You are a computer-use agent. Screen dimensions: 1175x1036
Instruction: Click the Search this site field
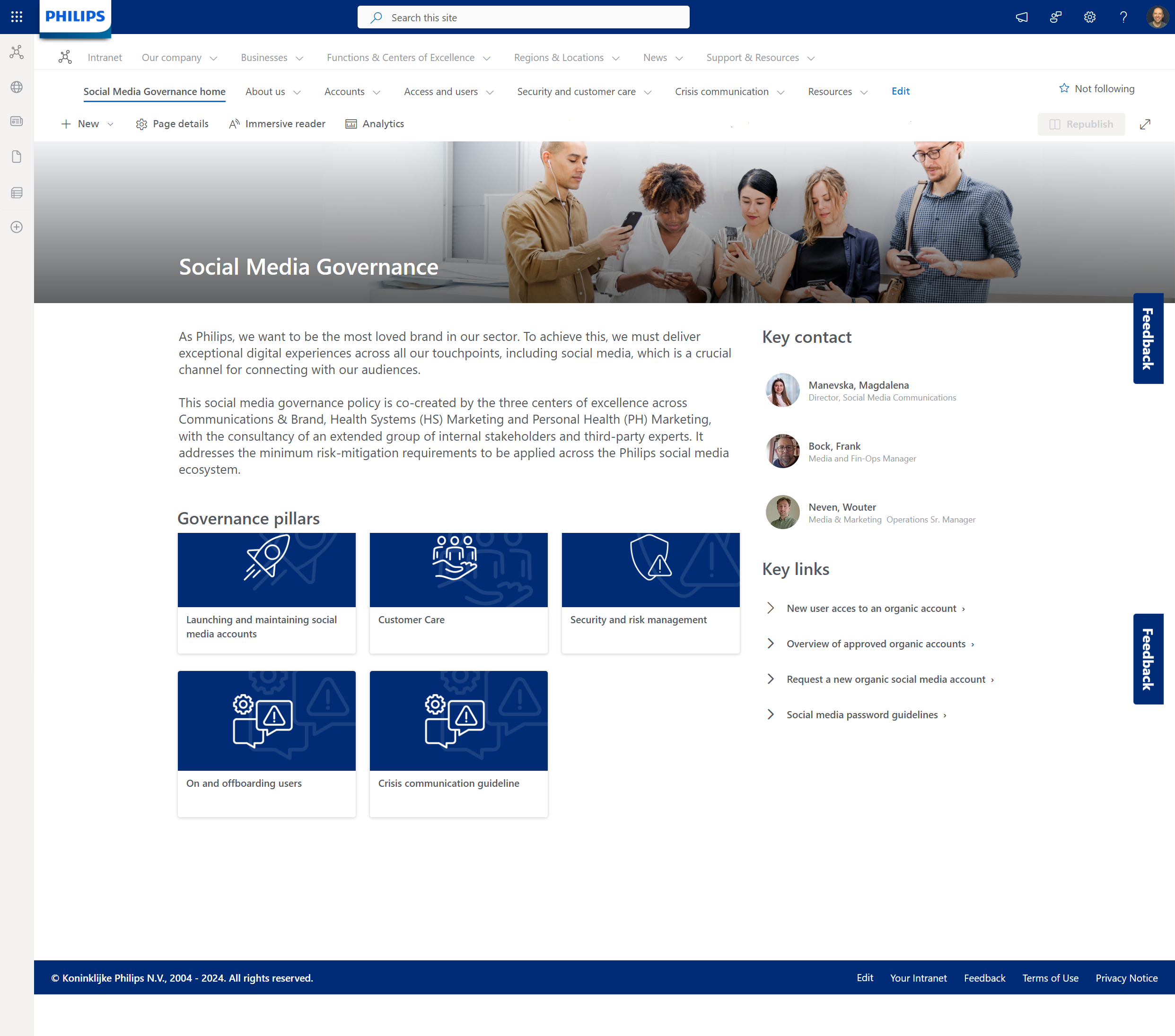point(523,17)
